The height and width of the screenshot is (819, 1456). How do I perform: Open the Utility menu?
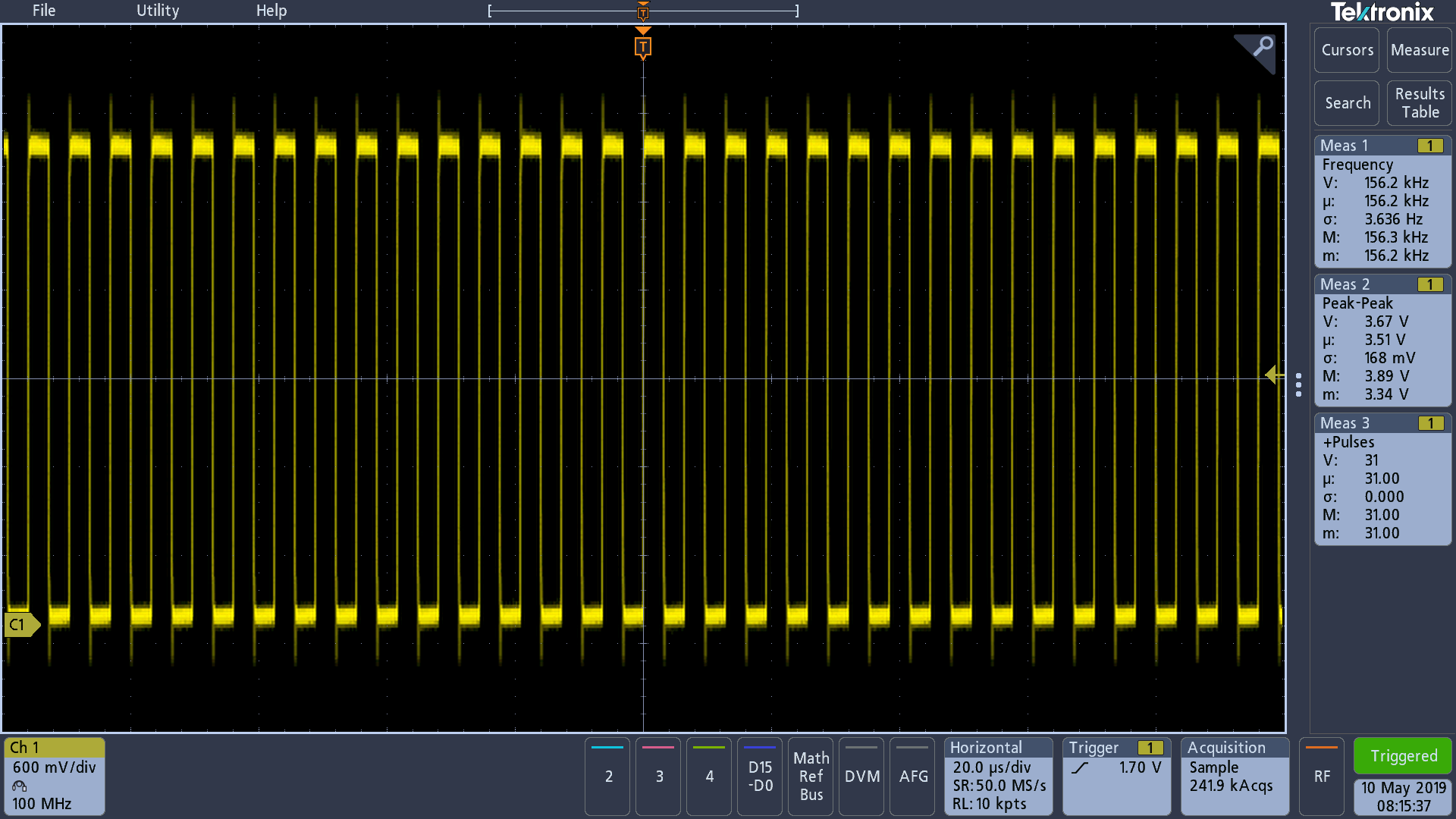158,11
